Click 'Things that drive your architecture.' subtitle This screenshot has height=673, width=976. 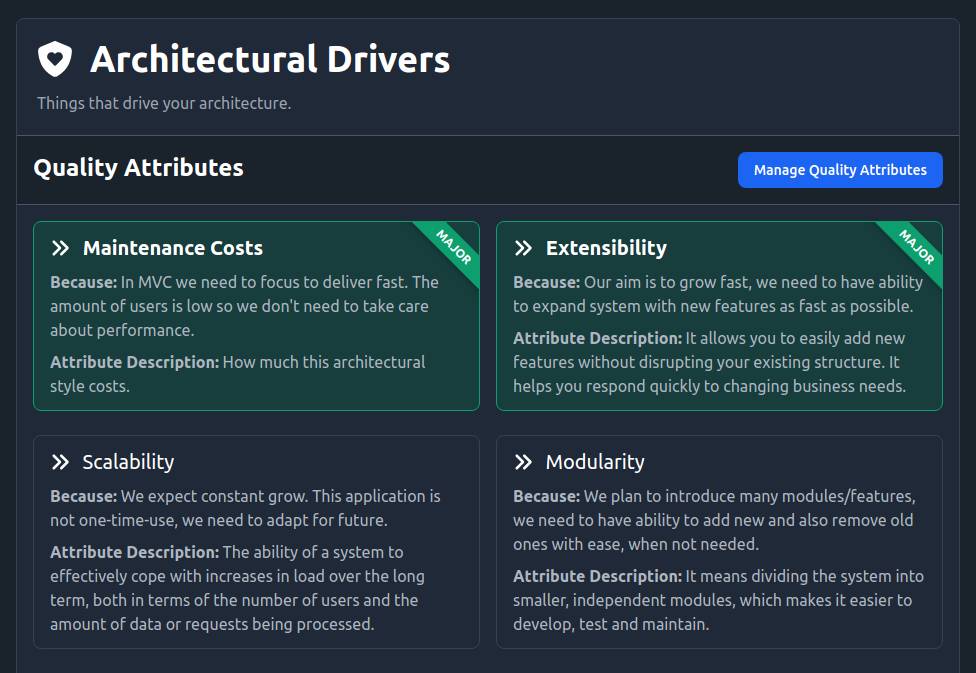click(x=164, y=103)
